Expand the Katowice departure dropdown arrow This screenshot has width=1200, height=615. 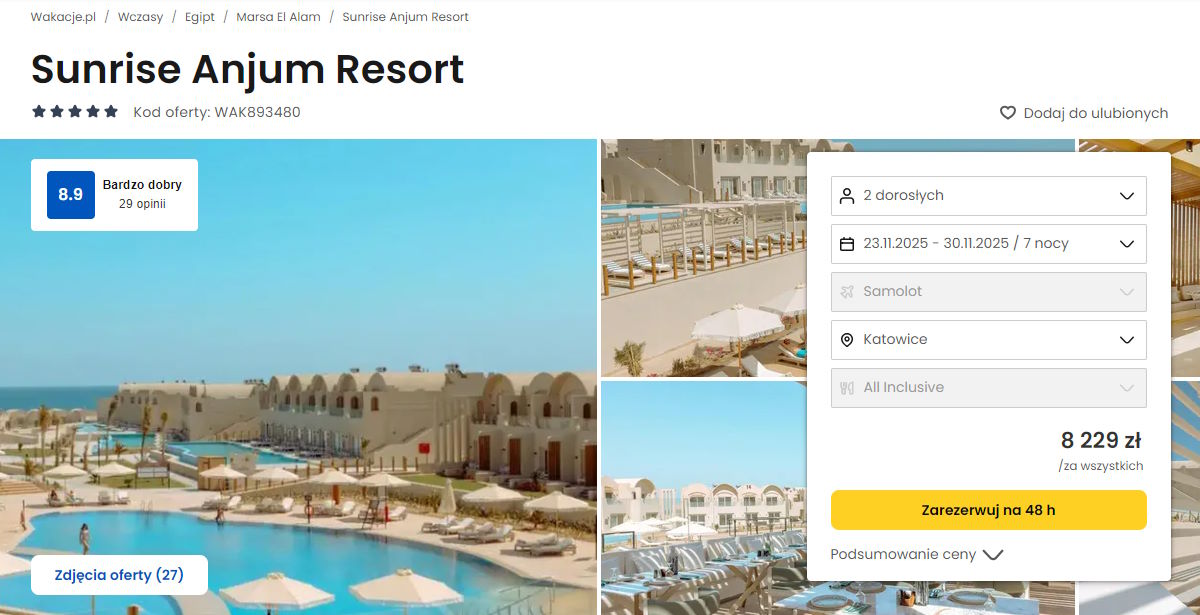1127,340
